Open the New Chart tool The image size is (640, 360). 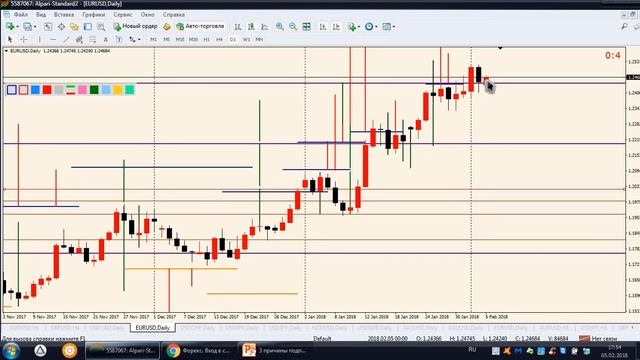[10, 27]
